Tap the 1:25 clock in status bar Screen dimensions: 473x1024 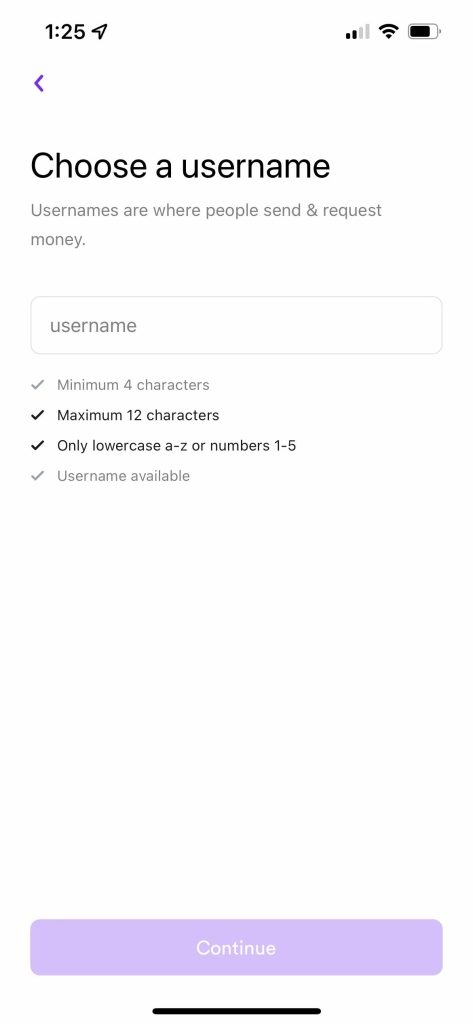(65, 31)
